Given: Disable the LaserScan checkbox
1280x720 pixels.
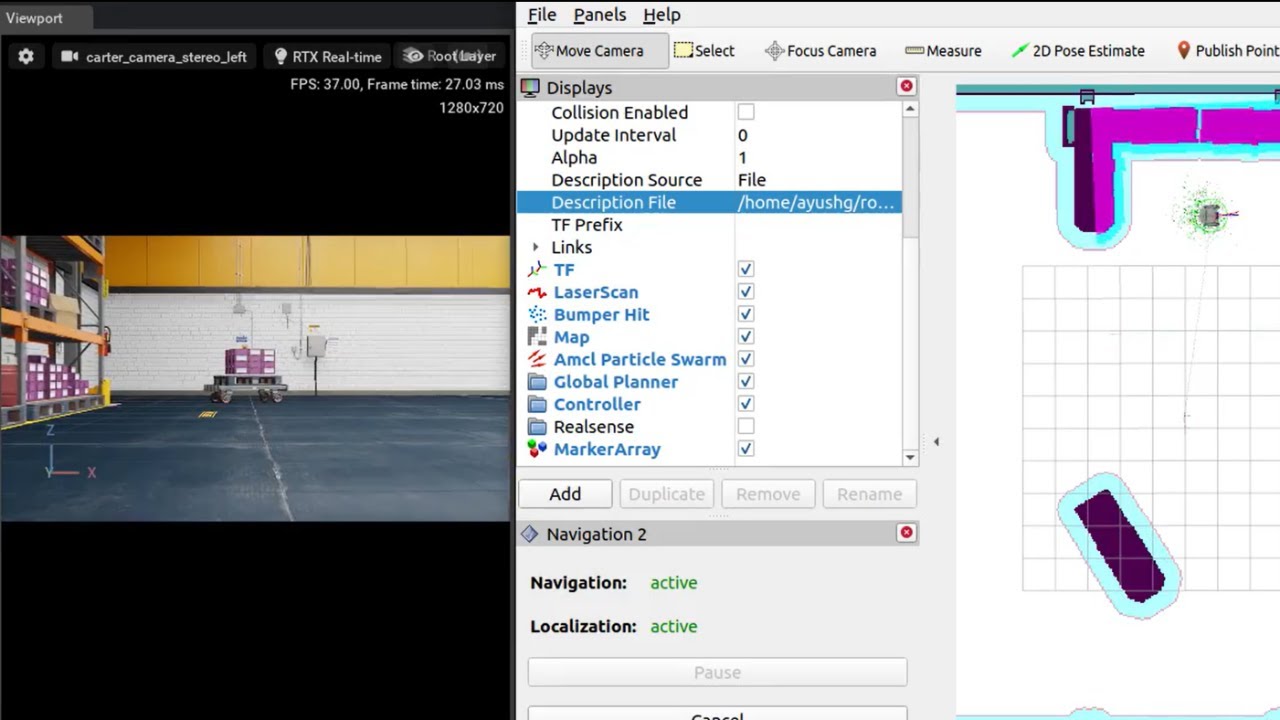Looking at the screenshot, I should tap(746, 292).
